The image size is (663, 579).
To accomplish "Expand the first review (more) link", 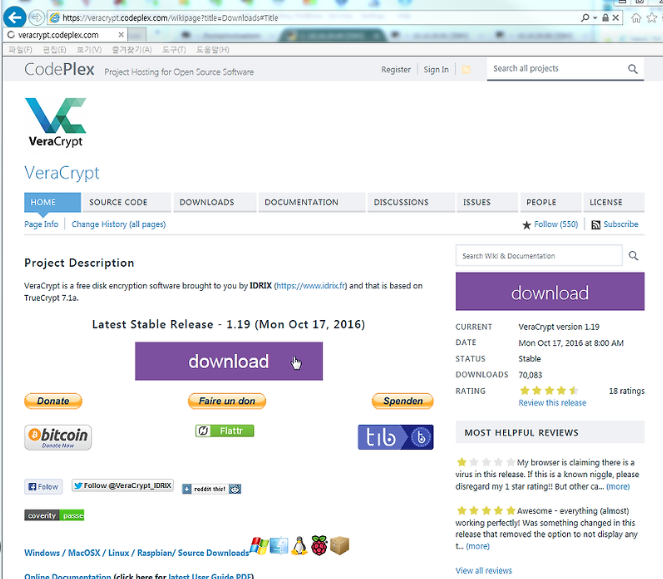I will [x=618, y=487].
